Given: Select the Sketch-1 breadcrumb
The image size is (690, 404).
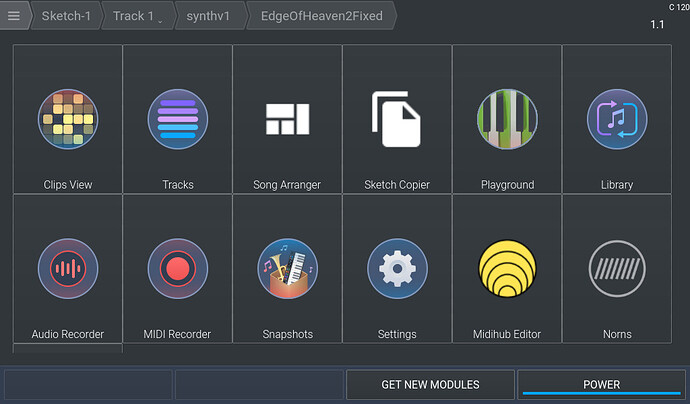Looking at the screenshot, I should click(x=66, y=16).
